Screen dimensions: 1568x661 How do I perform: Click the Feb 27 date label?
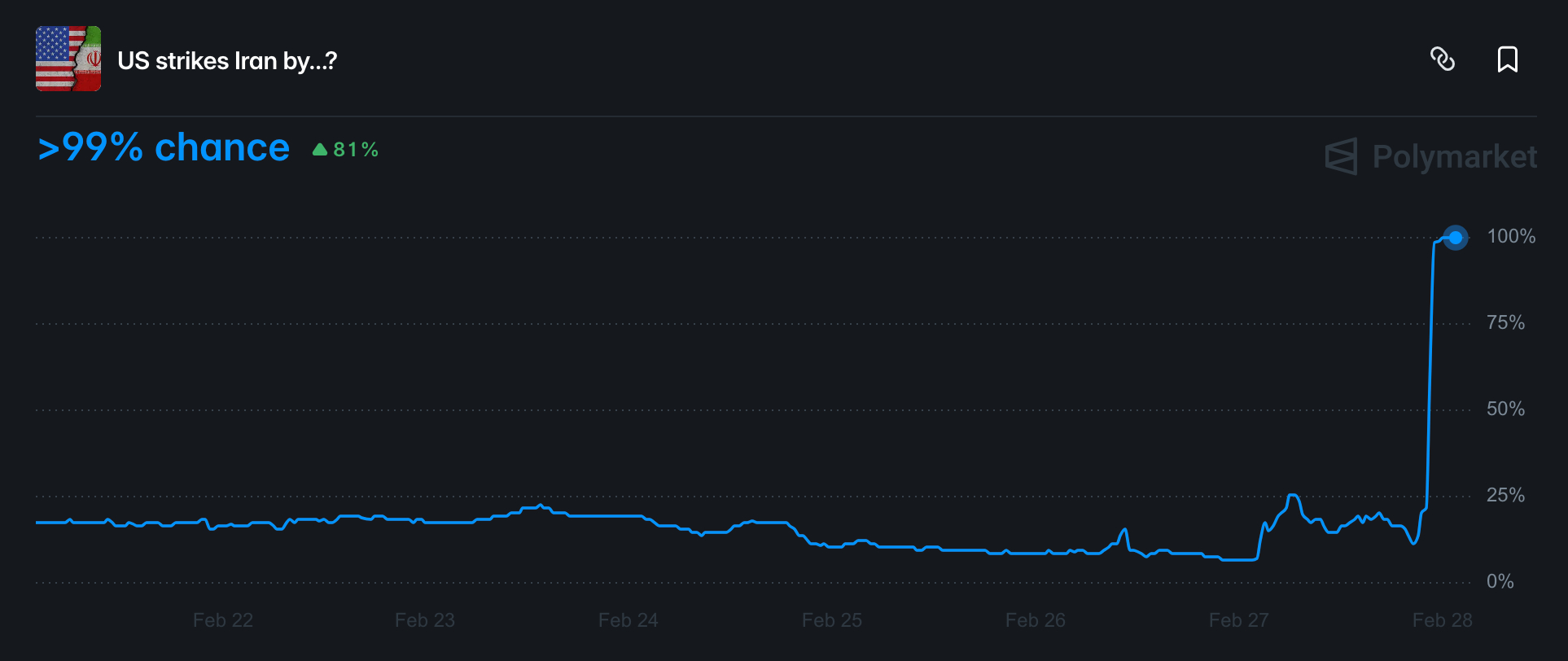tap(1238, 620)
